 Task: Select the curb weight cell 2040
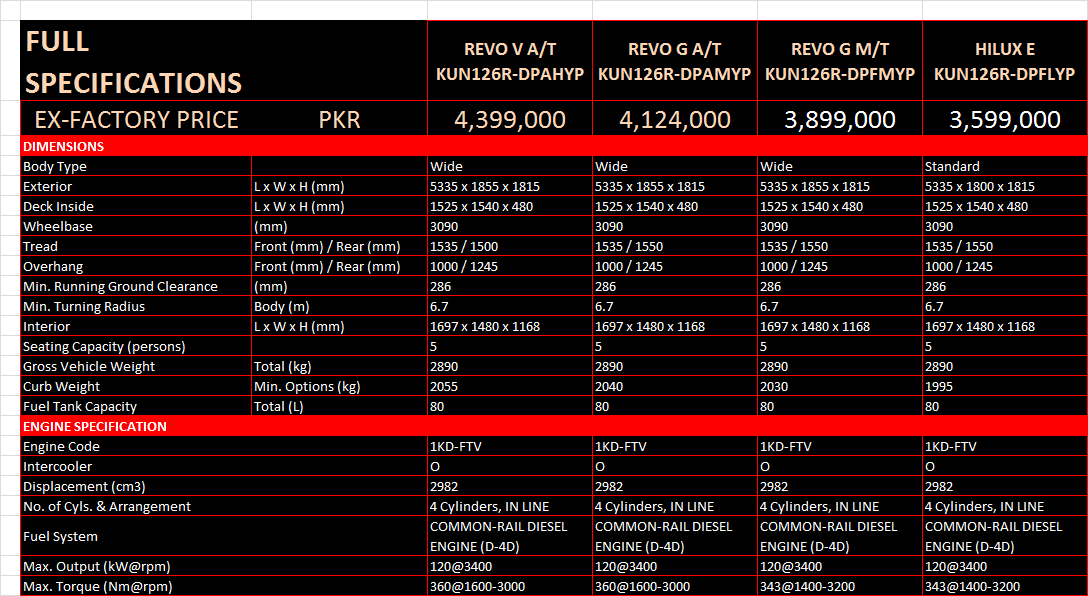click(675, 386)
